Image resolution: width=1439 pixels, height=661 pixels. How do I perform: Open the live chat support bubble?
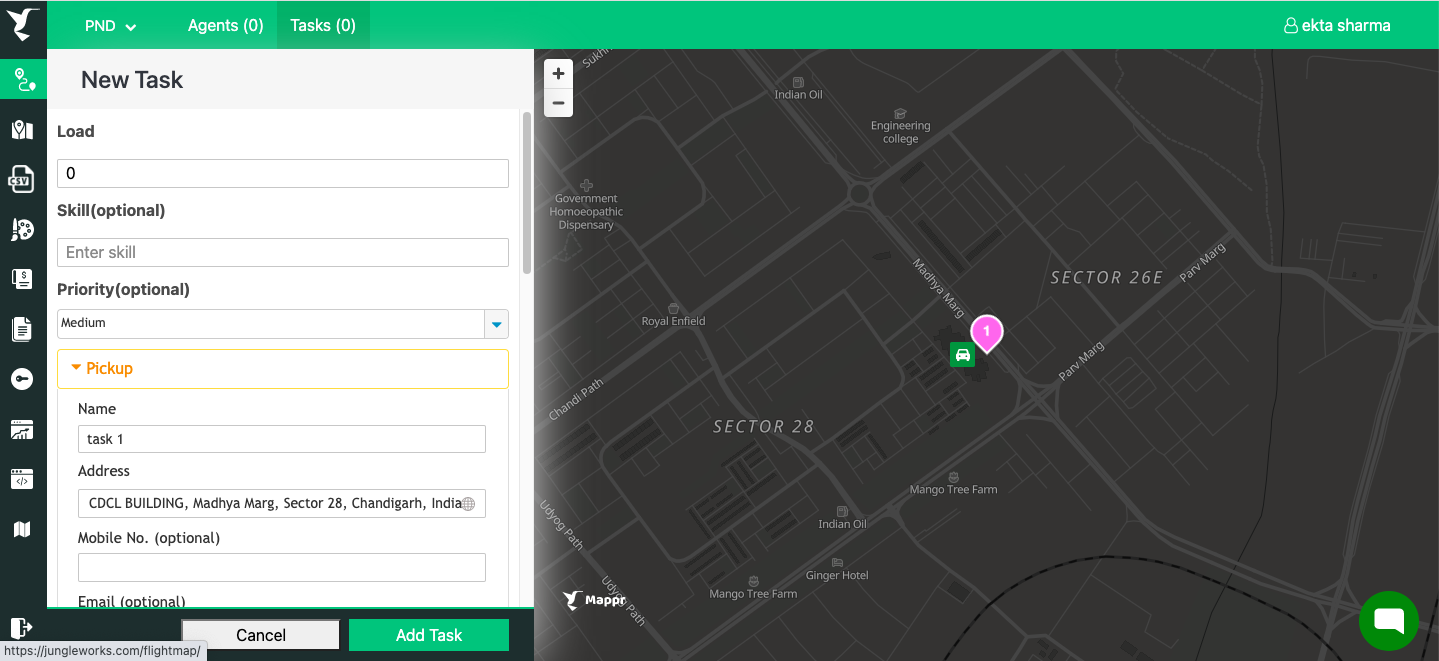click(x=1388, y=620)
